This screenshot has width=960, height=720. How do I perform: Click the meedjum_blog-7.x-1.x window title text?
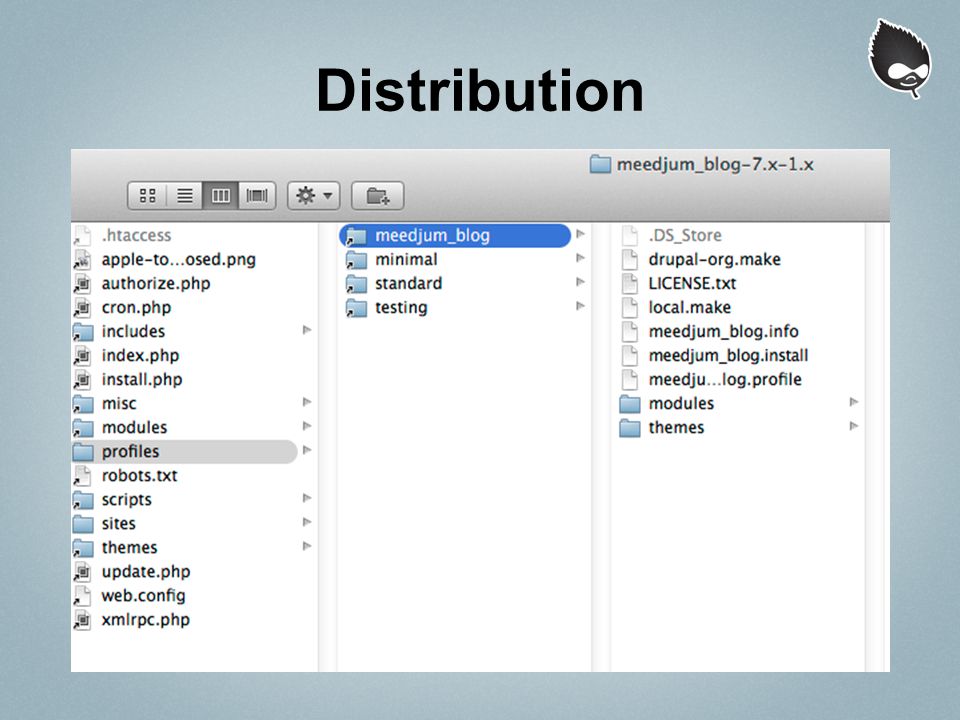point(715,165)
